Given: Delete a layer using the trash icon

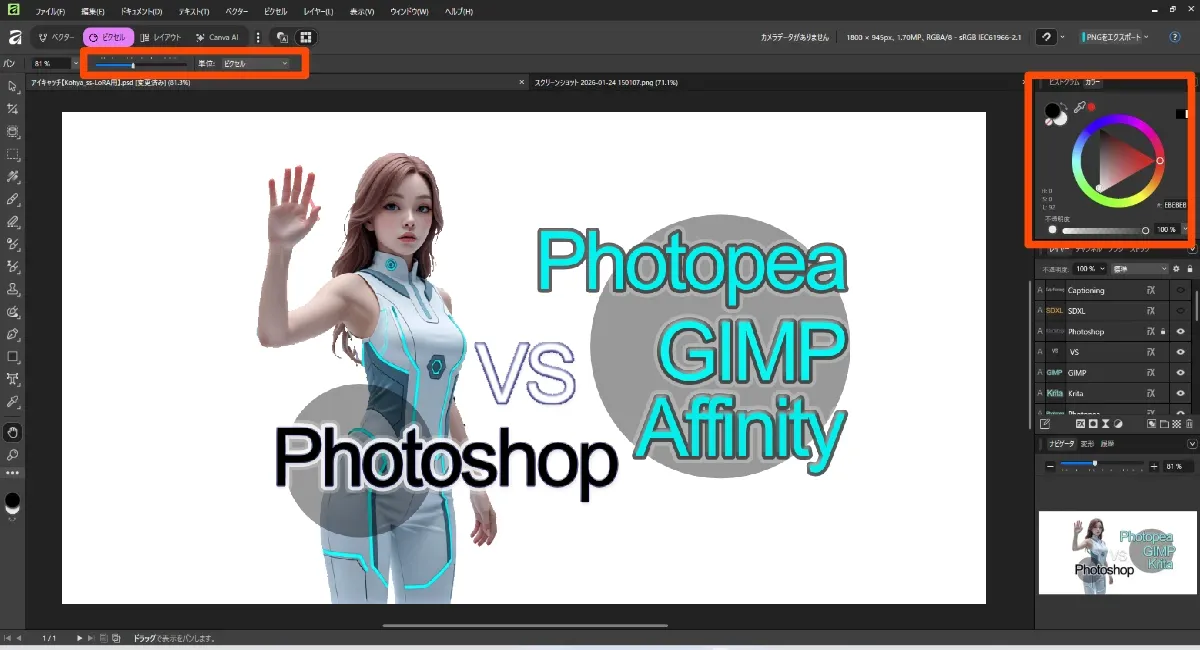Looking at the screenshot, I should [1190, 422].
